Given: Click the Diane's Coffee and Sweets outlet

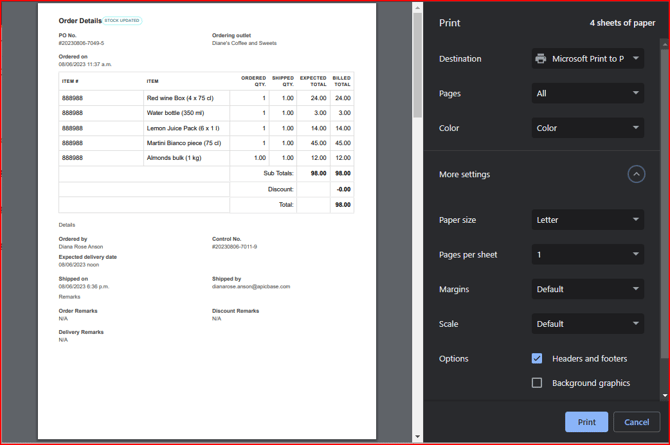Looking at the screenshot, I should 244,43.
